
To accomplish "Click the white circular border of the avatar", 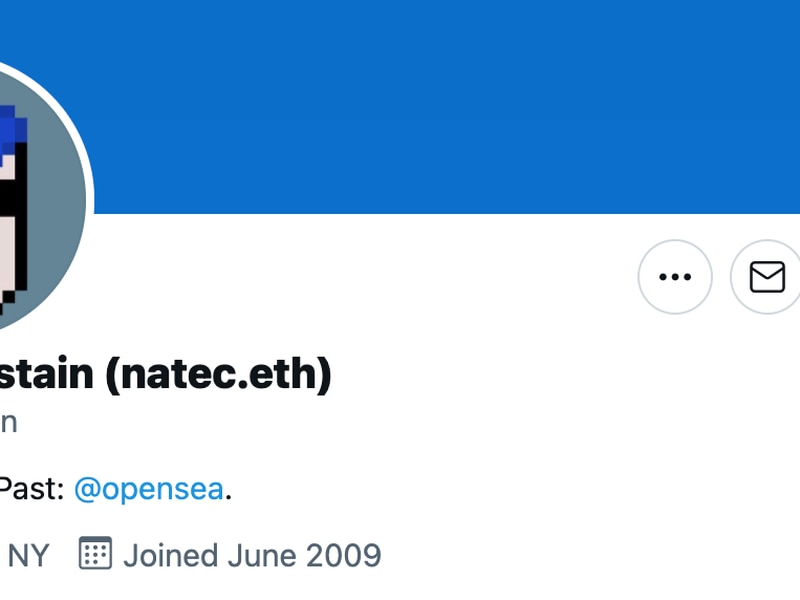I will point(90,200).
